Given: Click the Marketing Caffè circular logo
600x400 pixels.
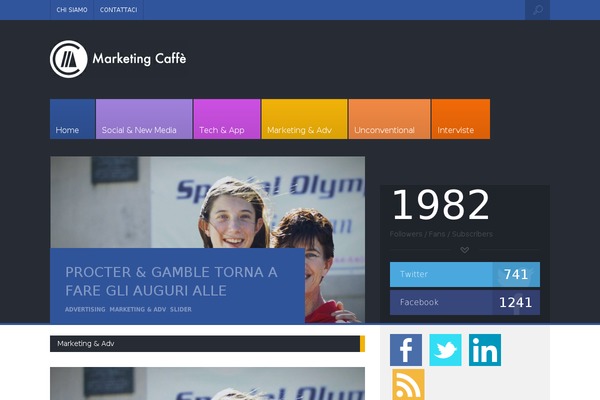Looking at the screenshot, I should [68, 59].
